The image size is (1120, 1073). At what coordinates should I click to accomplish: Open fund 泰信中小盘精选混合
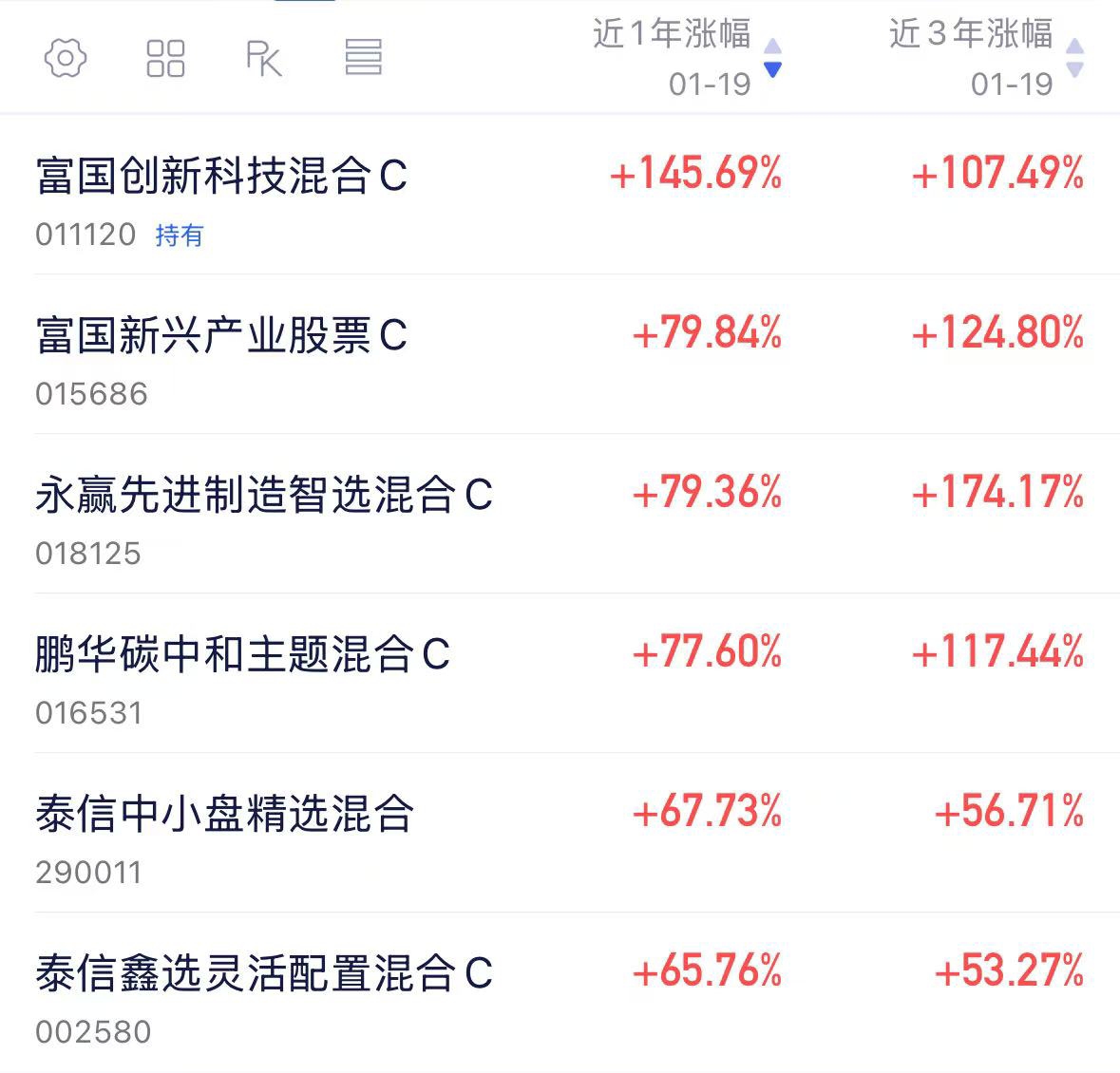point(224,814)
